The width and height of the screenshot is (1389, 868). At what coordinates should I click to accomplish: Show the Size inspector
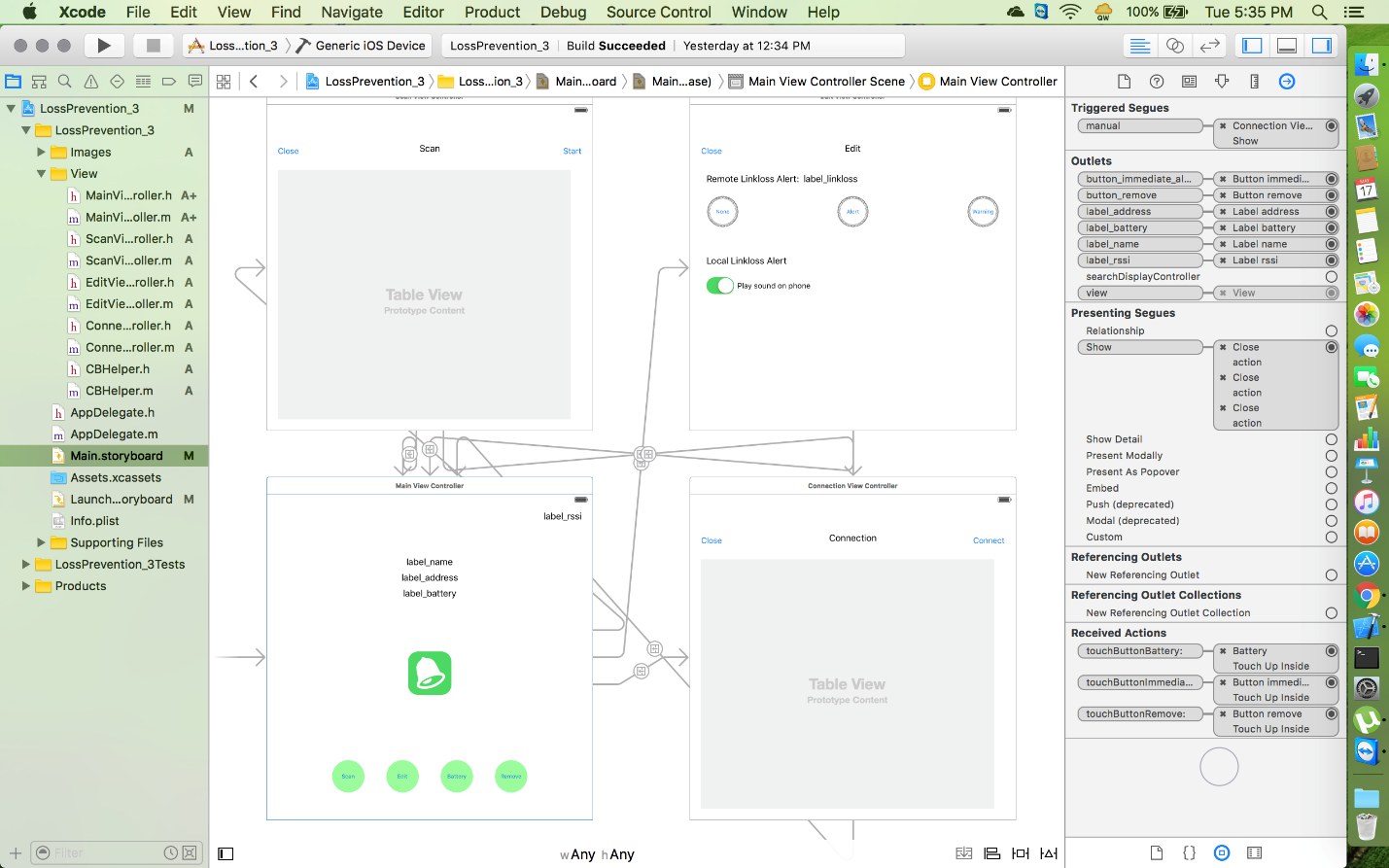click(x=1254, y=82)
